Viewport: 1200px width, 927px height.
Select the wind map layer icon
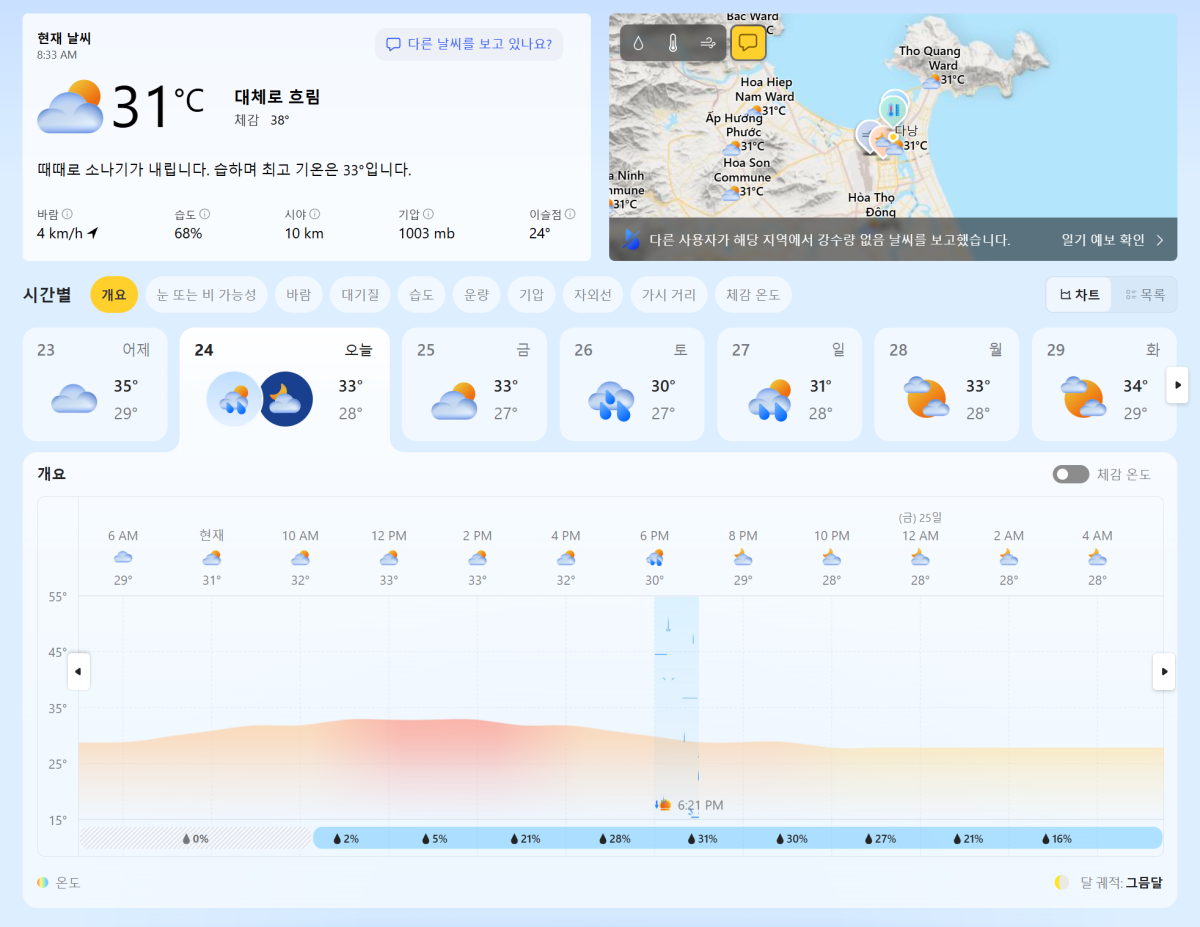coord(708,43)
